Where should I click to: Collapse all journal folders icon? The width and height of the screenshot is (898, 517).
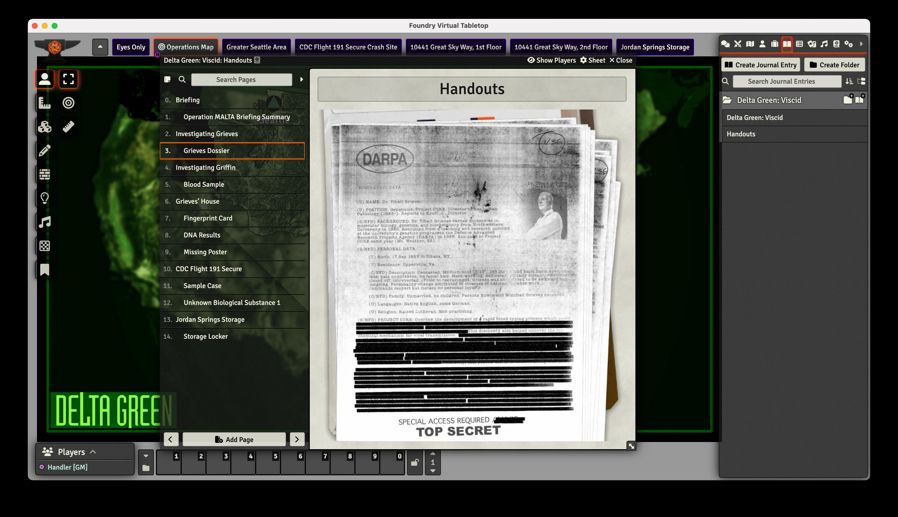pyautogui.click(x=861, y=81)
